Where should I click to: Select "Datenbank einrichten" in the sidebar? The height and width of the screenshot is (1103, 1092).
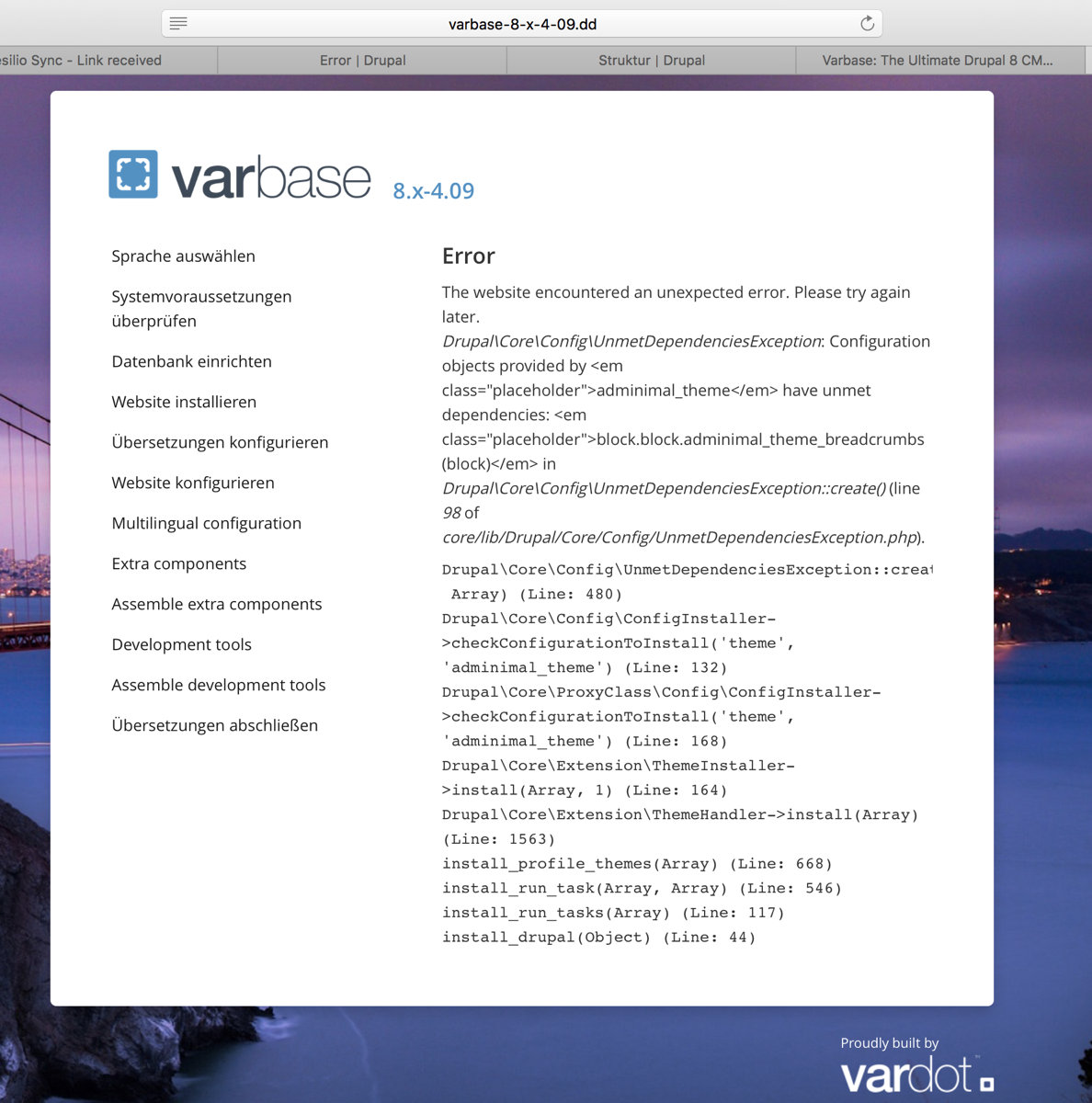coord(191,361)
